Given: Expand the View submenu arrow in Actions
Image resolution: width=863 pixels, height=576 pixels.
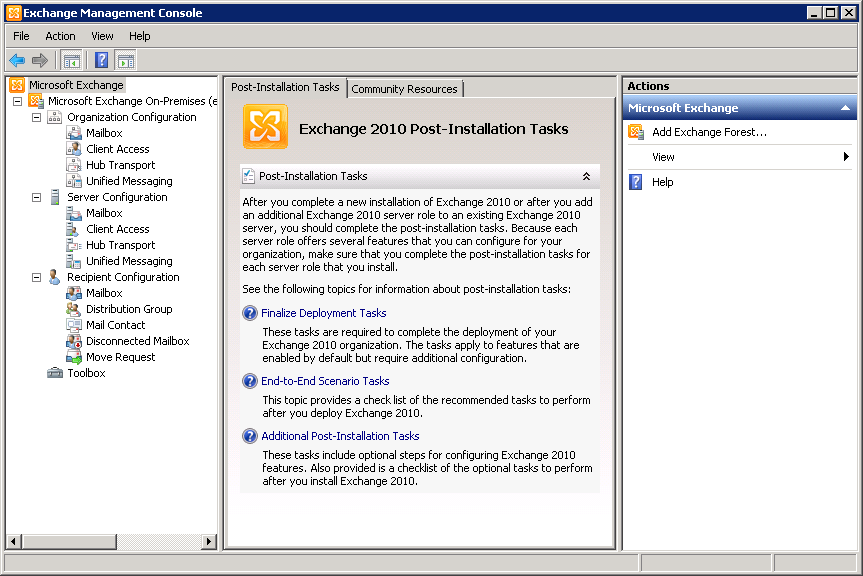Looking at the screenshot, I should tap(846, 157).
